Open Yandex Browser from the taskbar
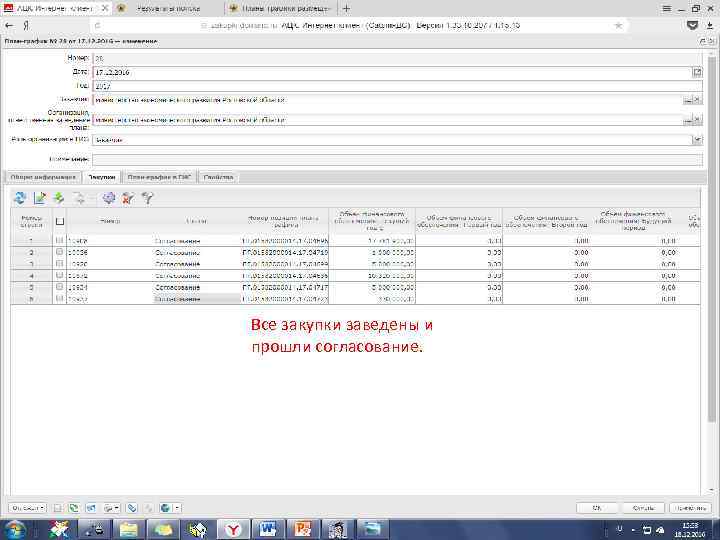720x540 pixels. tap(233, 529)
